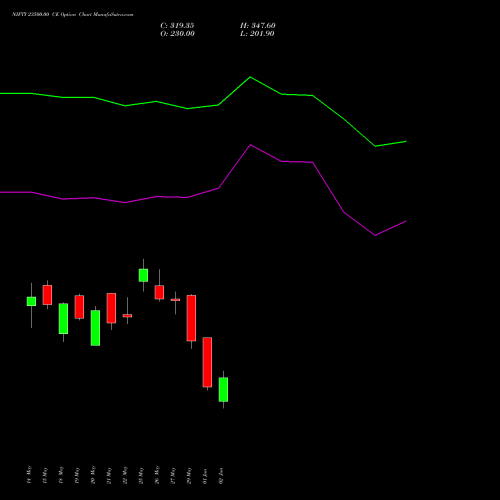500x500 pixels.
Task: Click the peak of the green indicator line
Action: pos(250,77)
